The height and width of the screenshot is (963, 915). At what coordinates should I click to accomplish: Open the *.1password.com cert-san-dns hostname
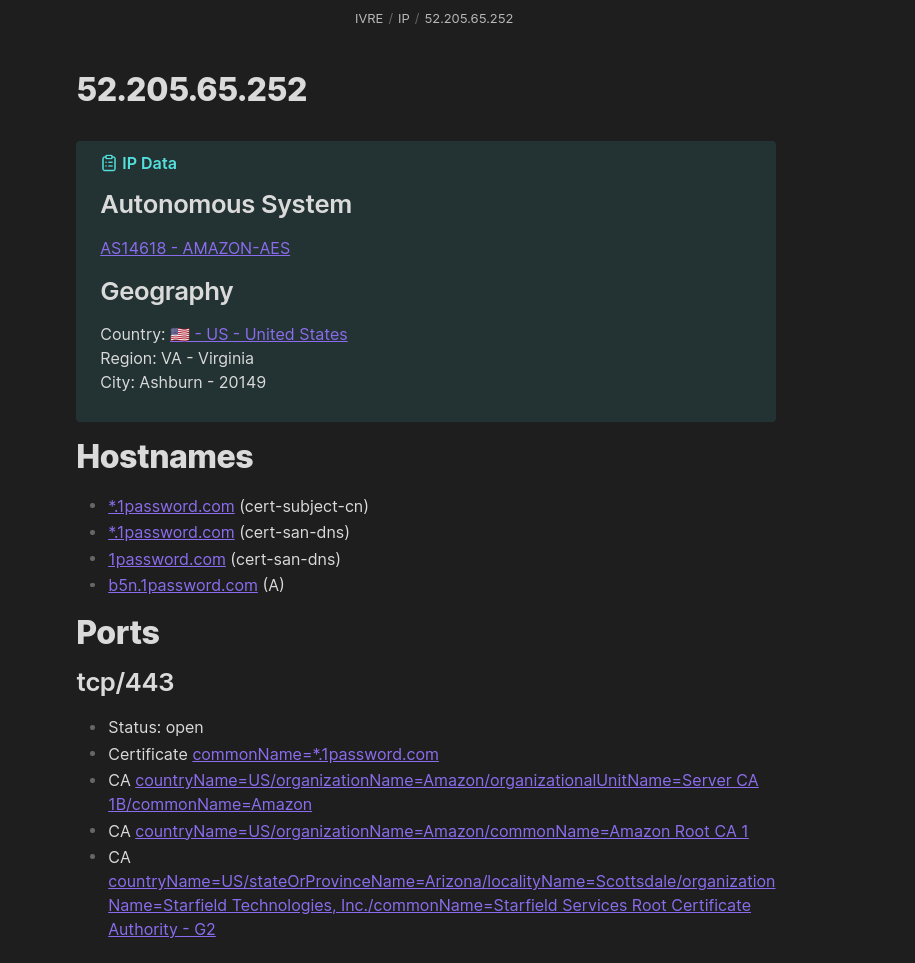(171, 532)
